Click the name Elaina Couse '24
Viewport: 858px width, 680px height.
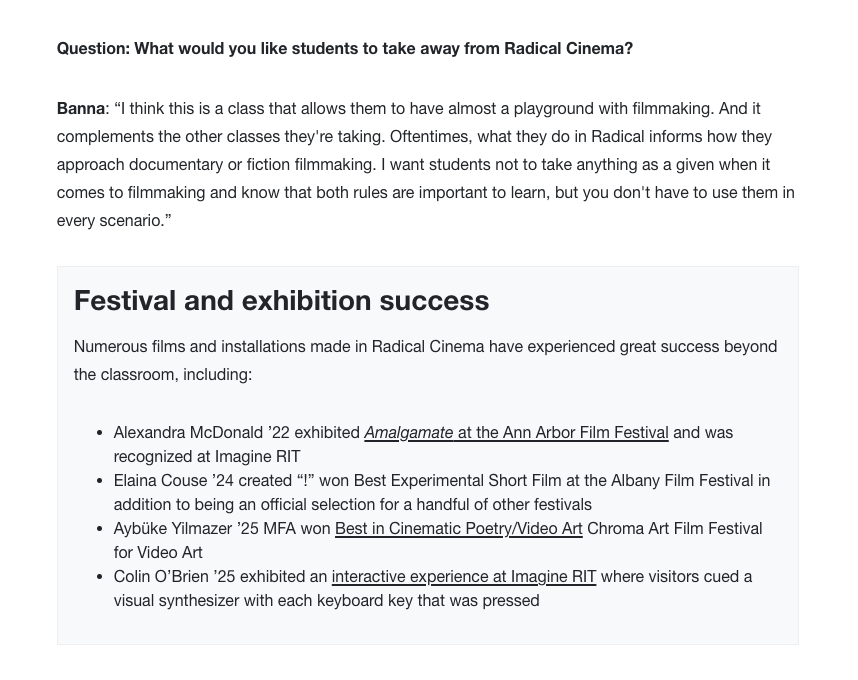coord(173,481)
